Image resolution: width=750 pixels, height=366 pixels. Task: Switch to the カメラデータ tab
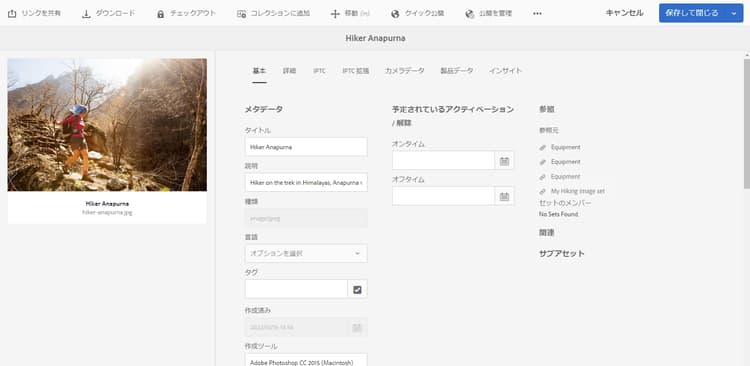(x=404, y=71)
